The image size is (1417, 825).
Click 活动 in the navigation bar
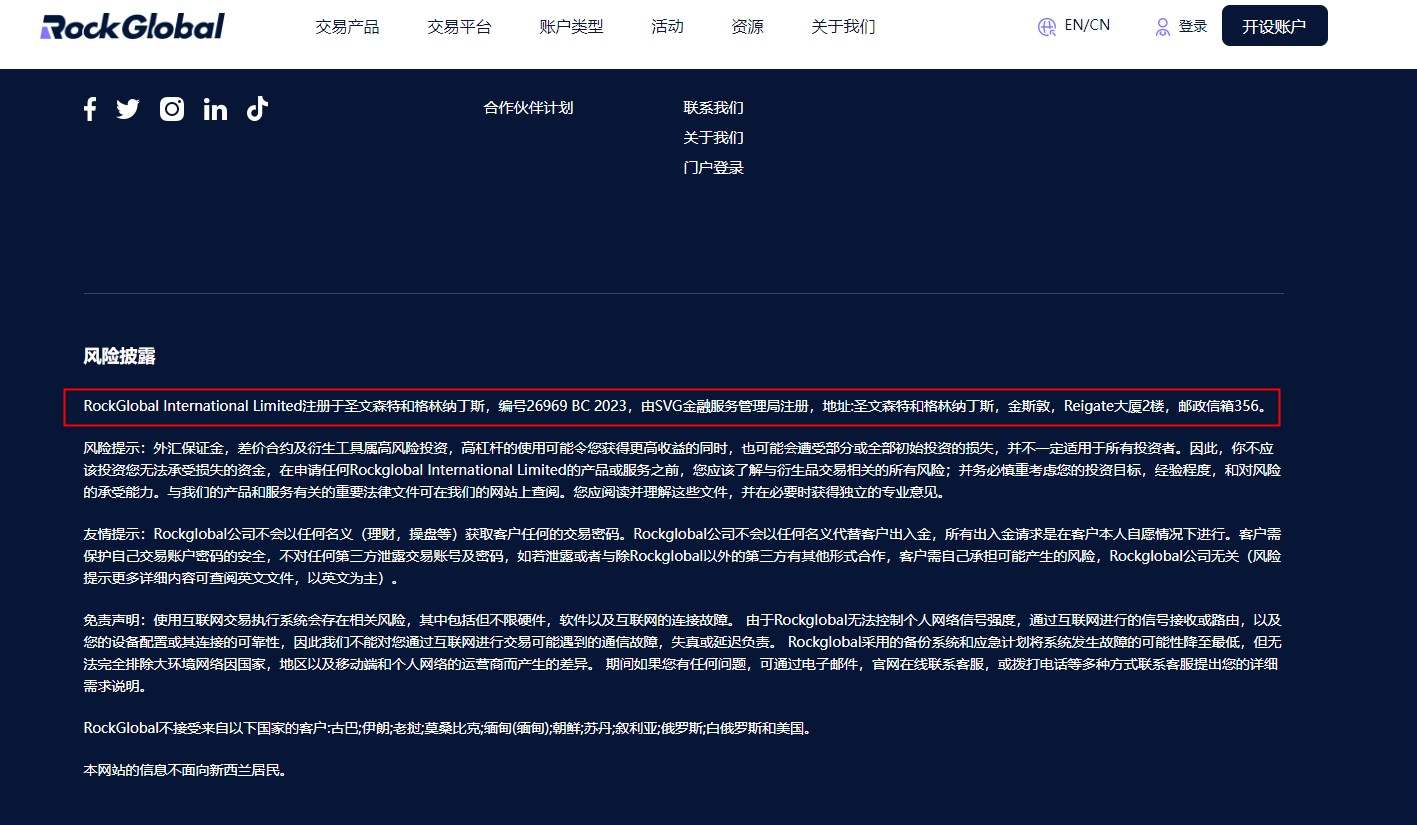(667, 29)
